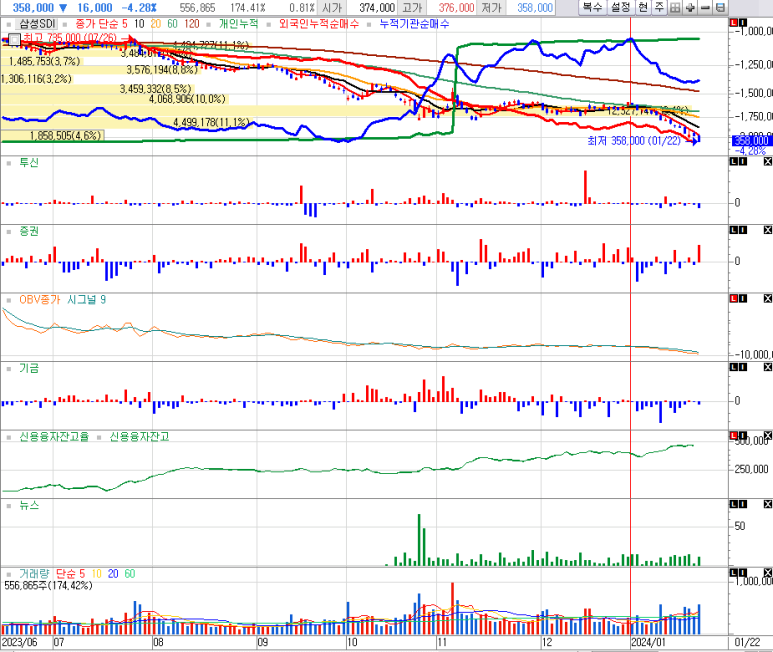Screen dimensions: 773x652
Task: Toggle the red L icon of the price chart
Action: click(734, 23)
